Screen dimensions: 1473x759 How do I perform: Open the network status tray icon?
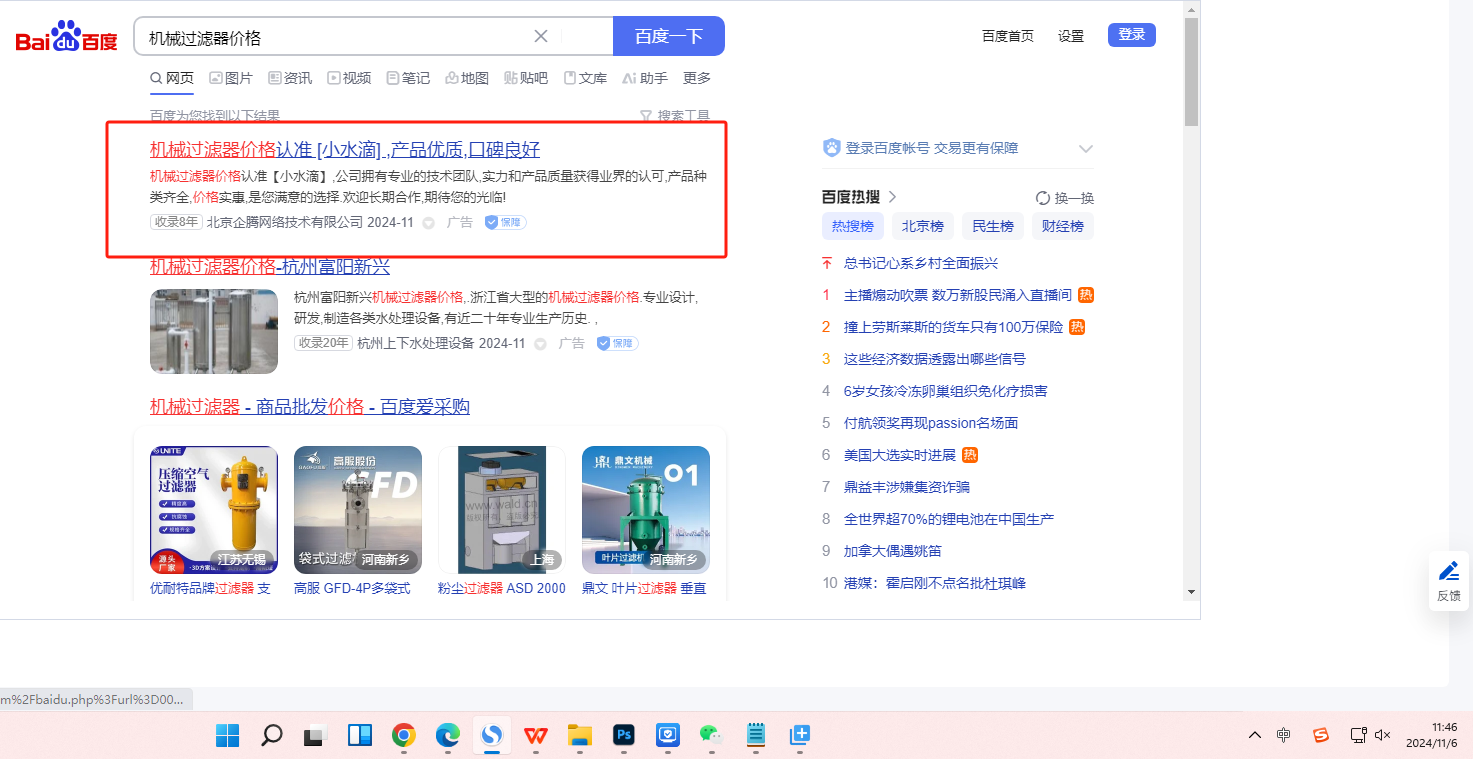tap(1358, 736)
